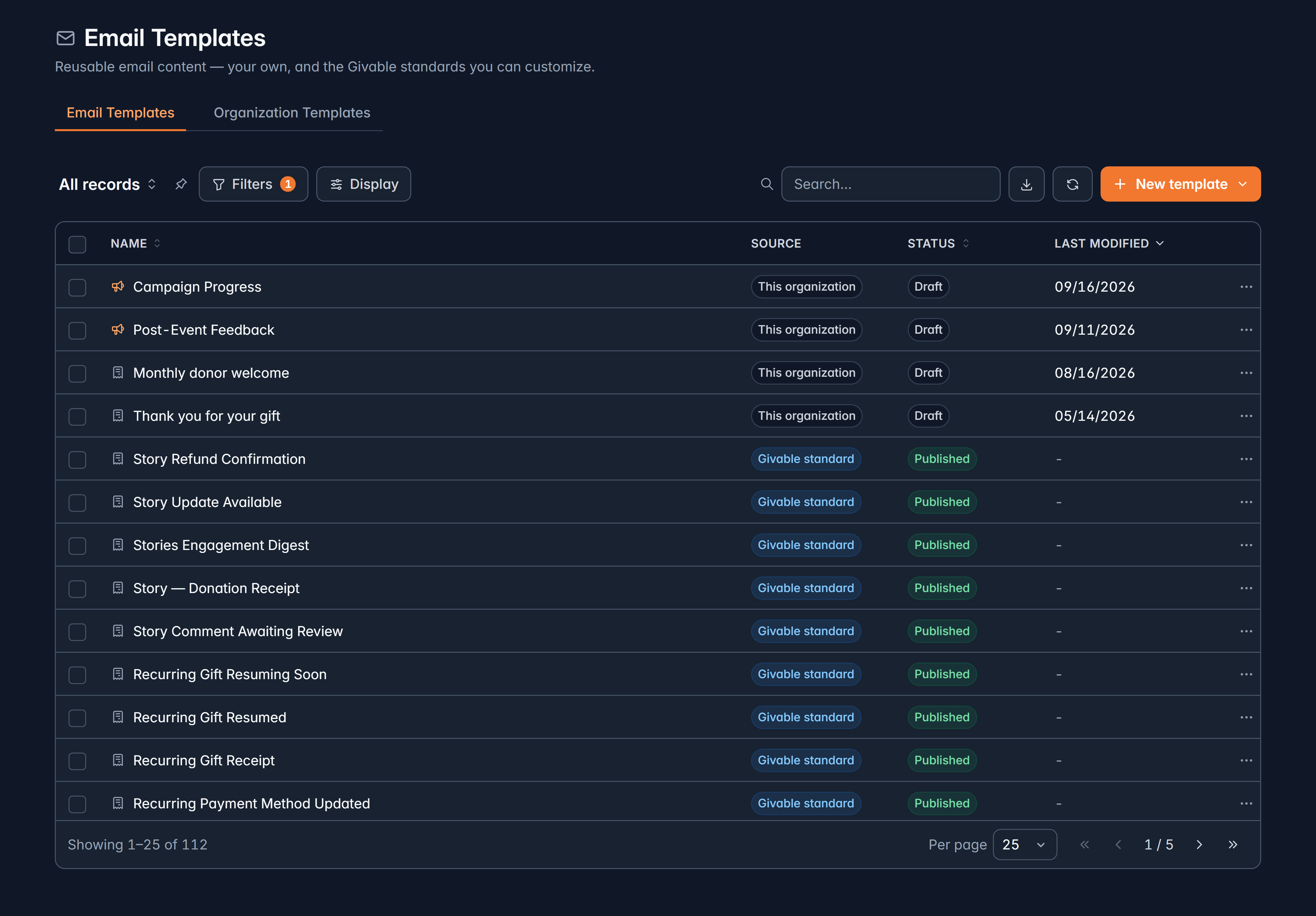
Task: Jump to the first page arrow
Action: [1085, 844]
